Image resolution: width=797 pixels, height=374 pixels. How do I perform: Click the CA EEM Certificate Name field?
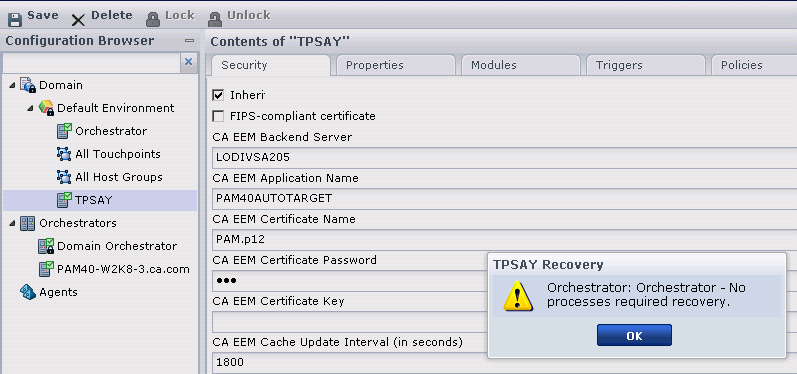pyautogui.click(x=504, y=239)
